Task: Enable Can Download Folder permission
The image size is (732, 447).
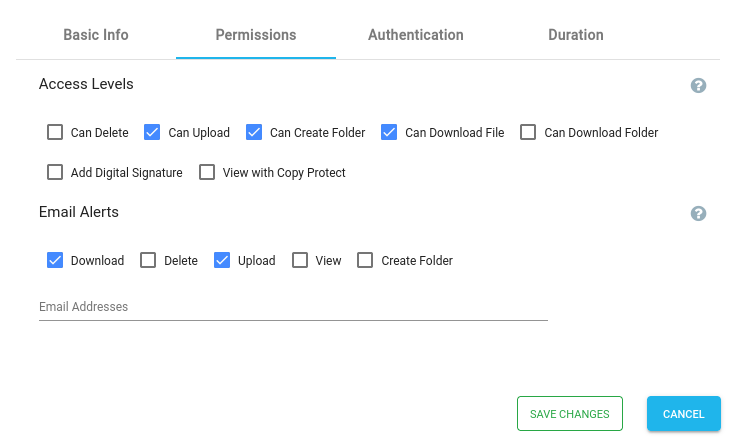Action: pyautogui.click(x=529, y=132)
